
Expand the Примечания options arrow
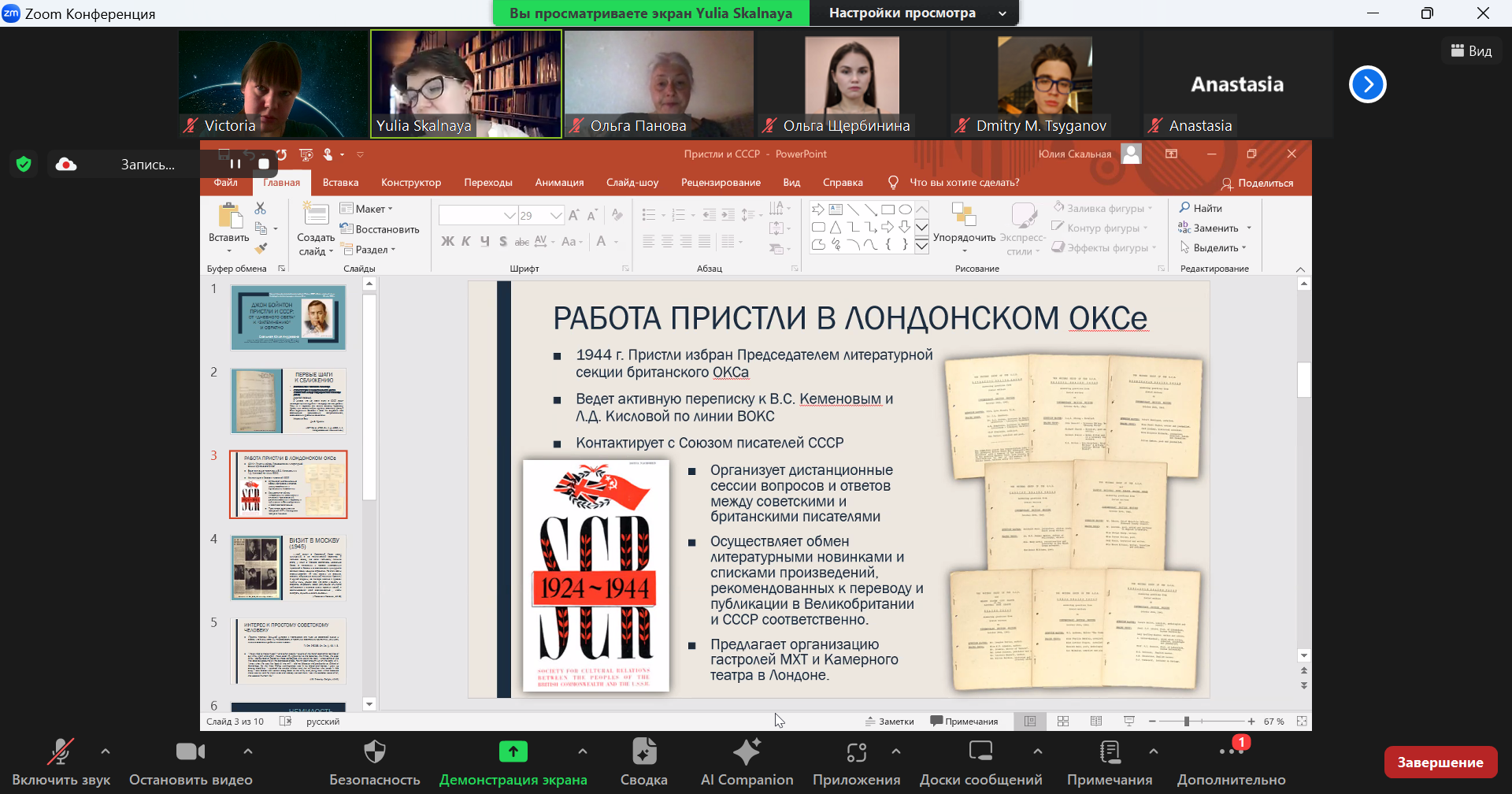[x=1154, y=751]
